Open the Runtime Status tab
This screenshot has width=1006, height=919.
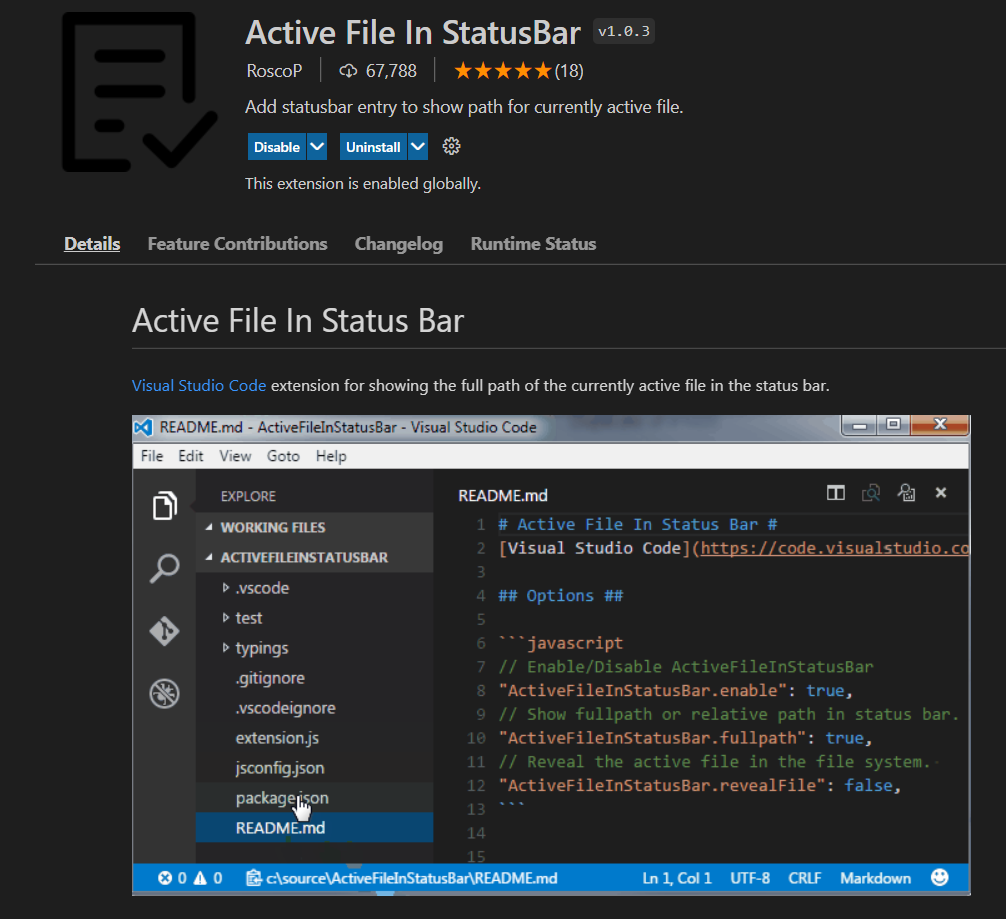coord(533,244)
